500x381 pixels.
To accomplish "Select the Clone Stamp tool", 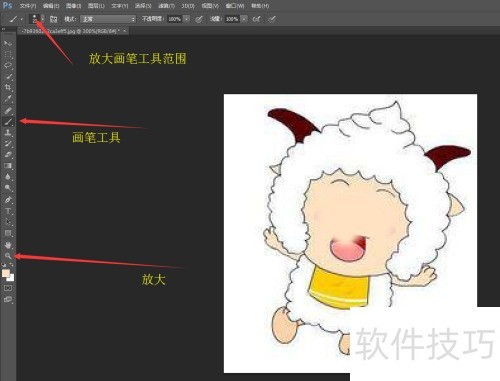I will 8,133.
